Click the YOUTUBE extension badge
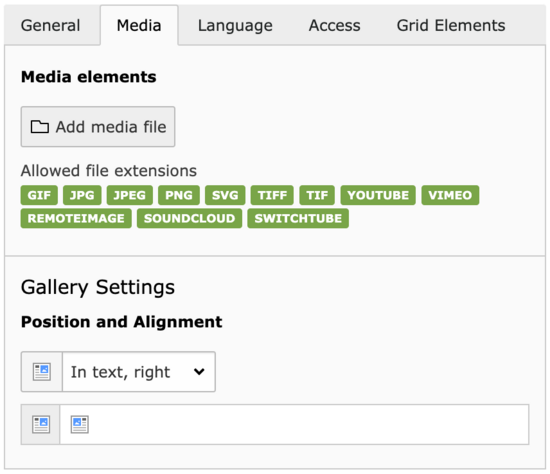 click(x=378, y=195)
